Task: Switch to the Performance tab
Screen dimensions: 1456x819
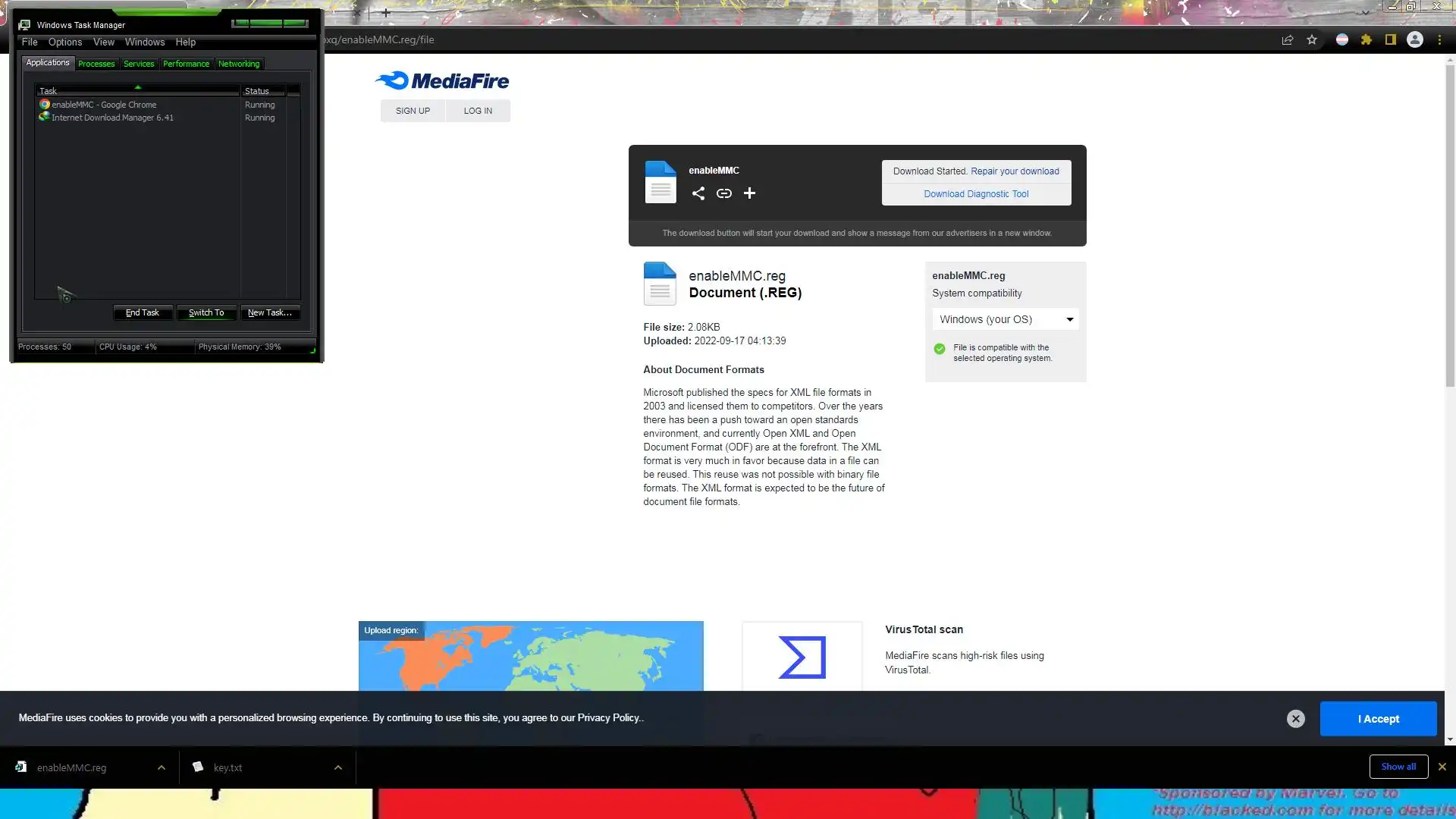Action: 186,64
